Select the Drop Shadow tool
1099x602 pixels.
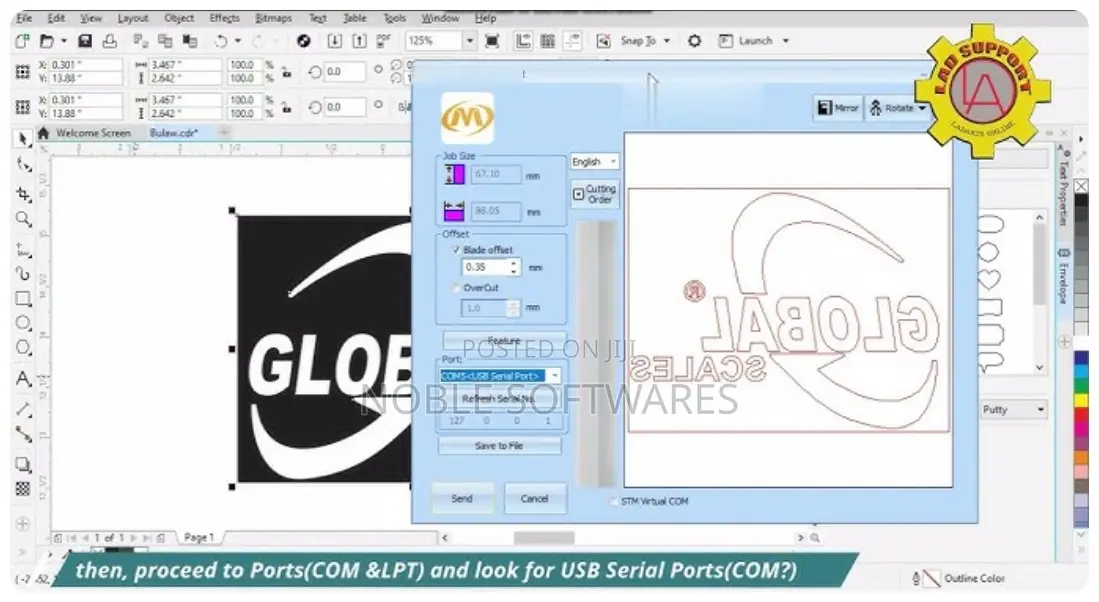tap(23, 464)
